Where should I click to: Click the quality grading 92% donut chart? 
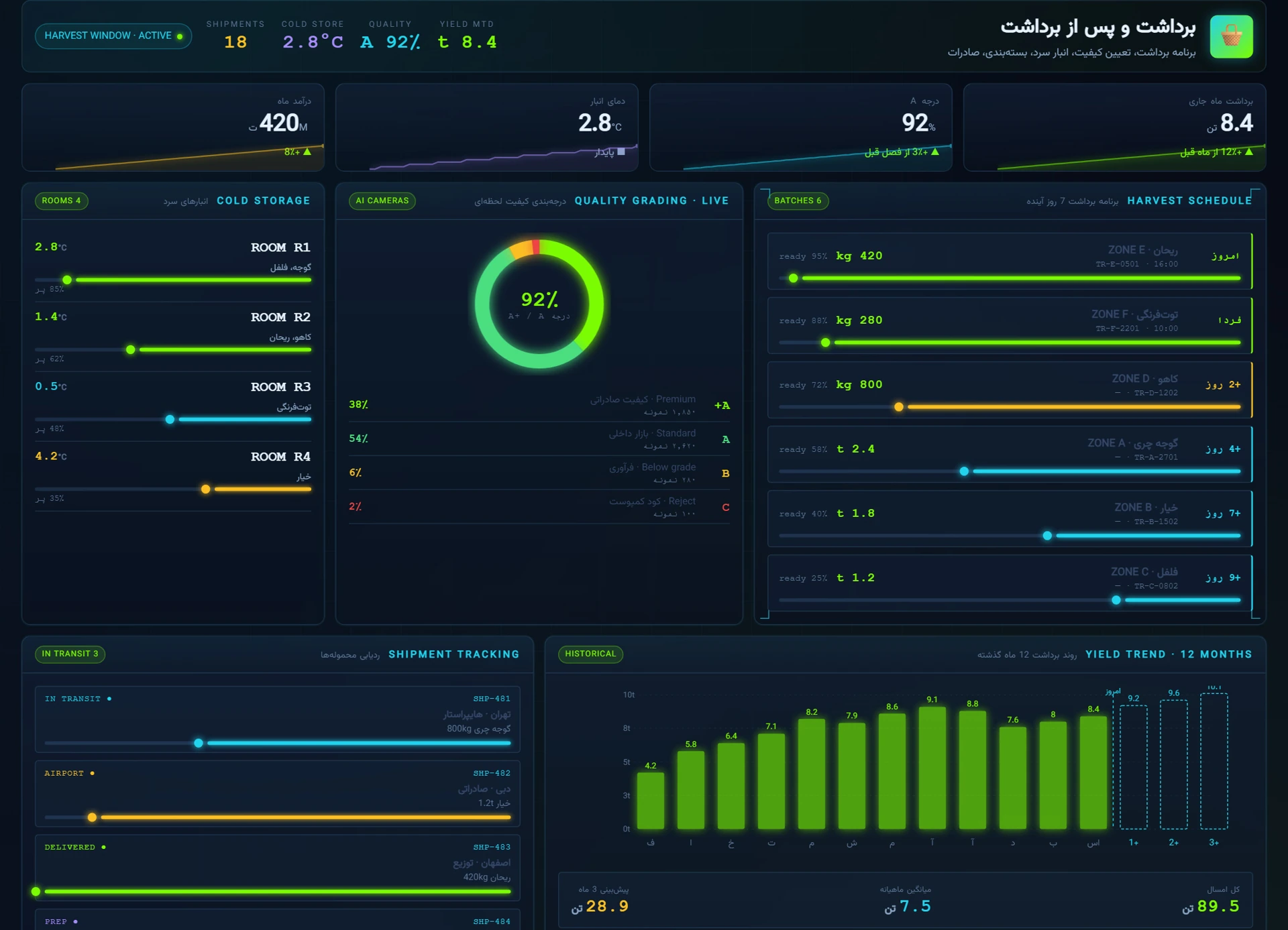tap(539, 304)
